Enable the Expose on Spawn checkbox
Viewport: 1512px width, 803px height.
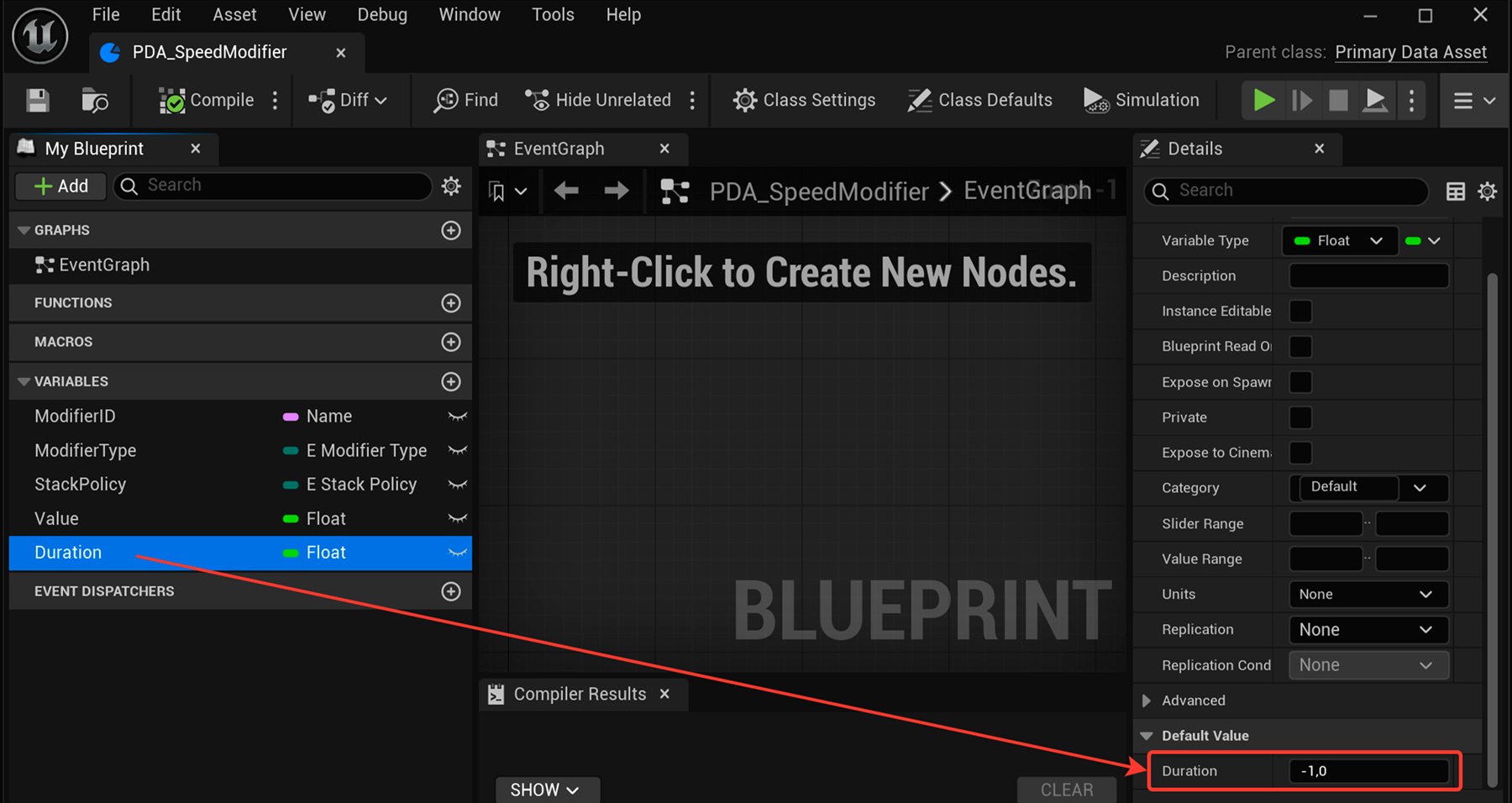pos(1300,382)
